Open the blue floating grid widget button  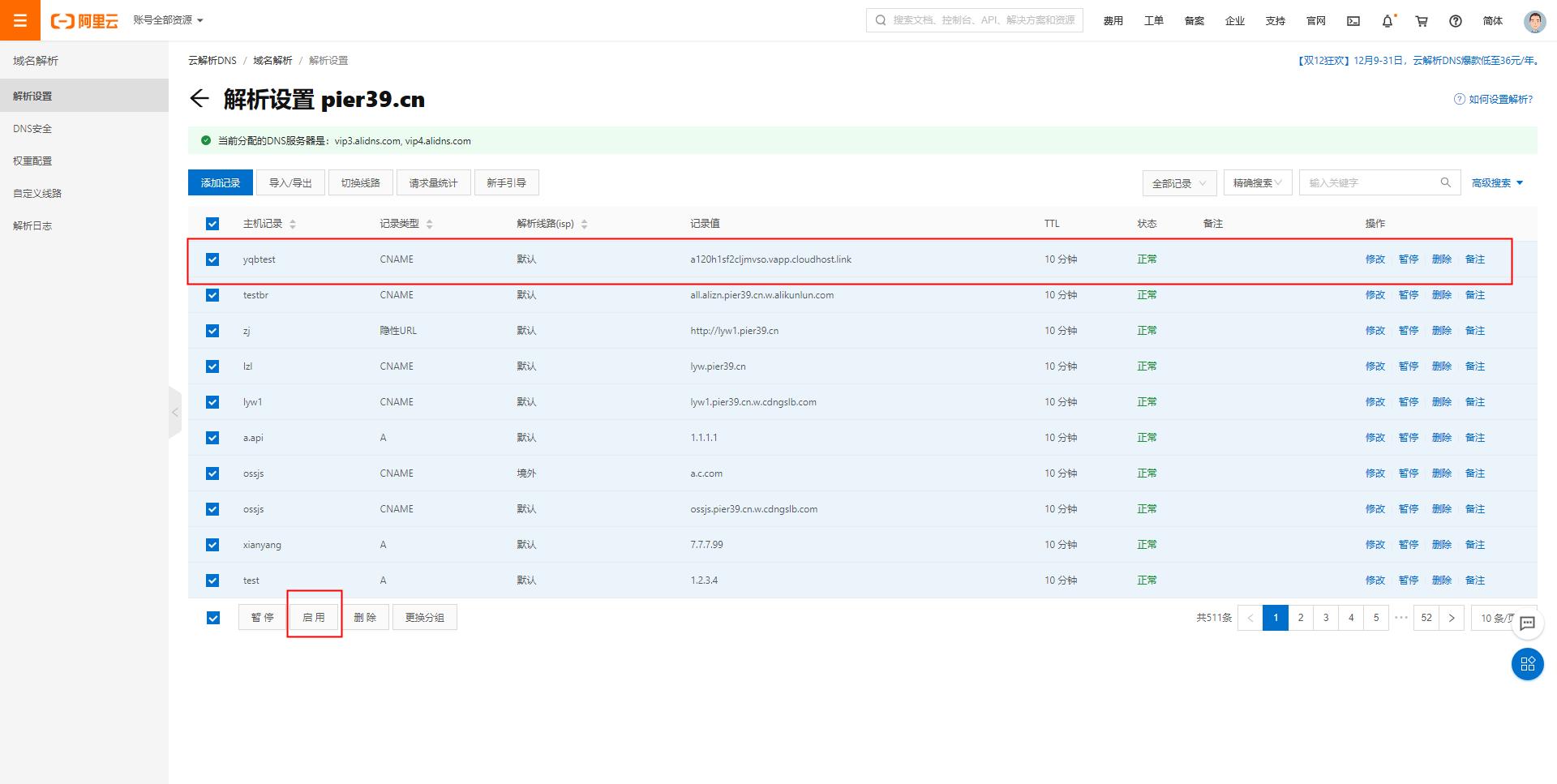point(1527,664)
